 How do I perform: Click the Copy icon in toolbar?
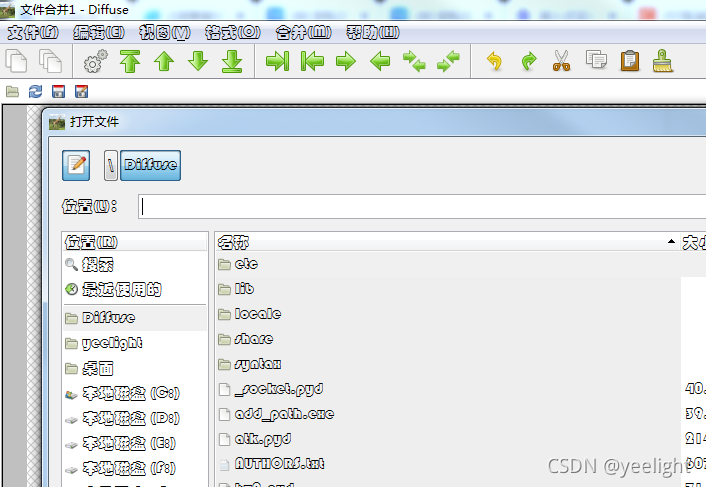[596, 59]
